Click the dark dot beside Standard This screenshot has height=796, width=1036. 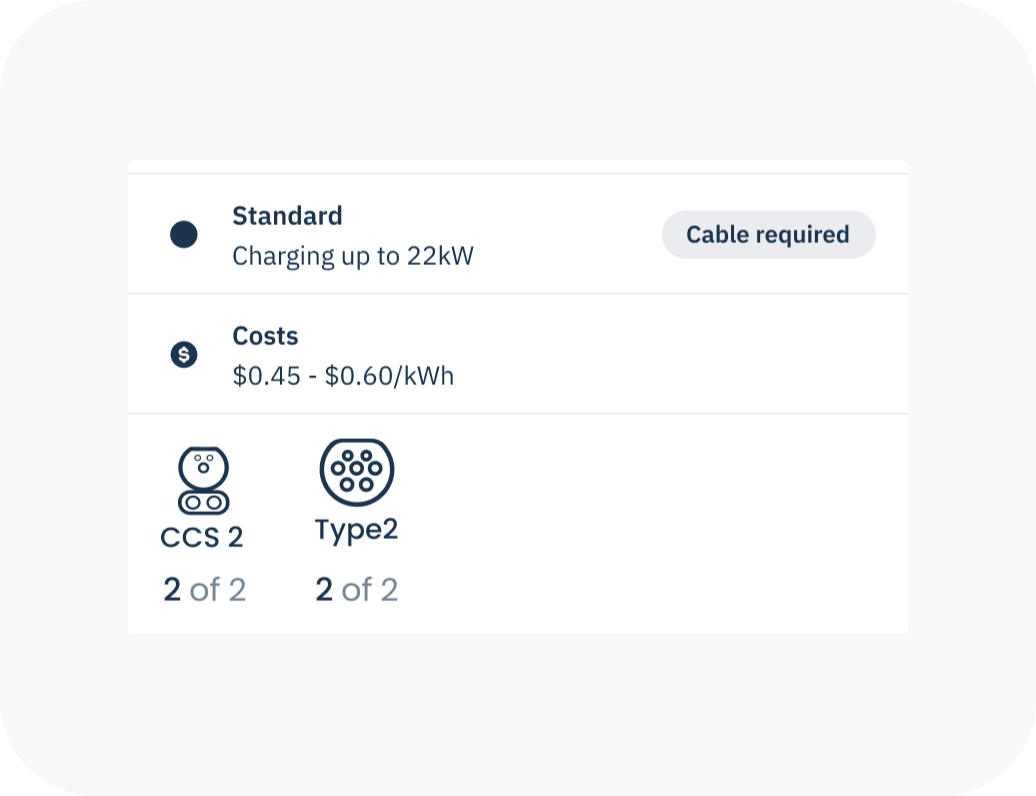184,235
